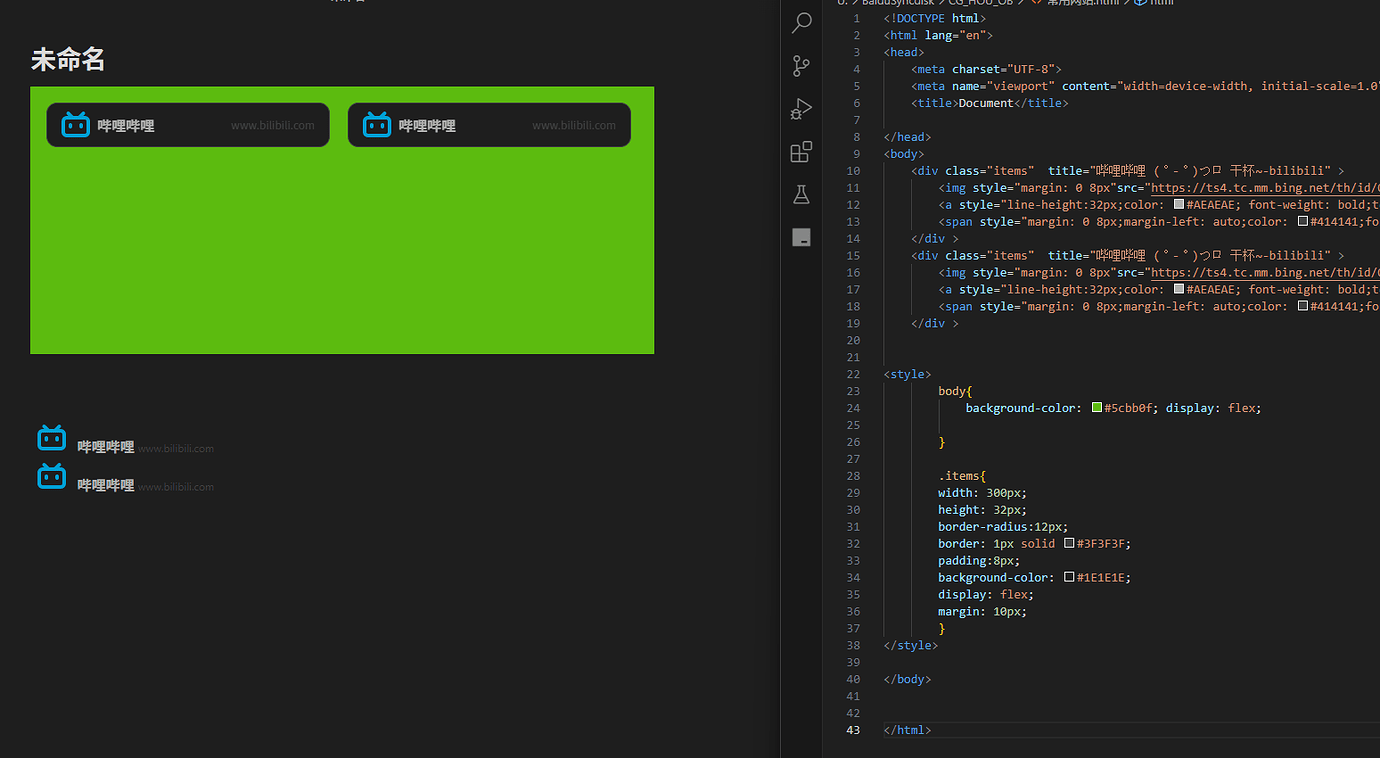Click the bottom-most activity bar panel icon

point(800,237)
